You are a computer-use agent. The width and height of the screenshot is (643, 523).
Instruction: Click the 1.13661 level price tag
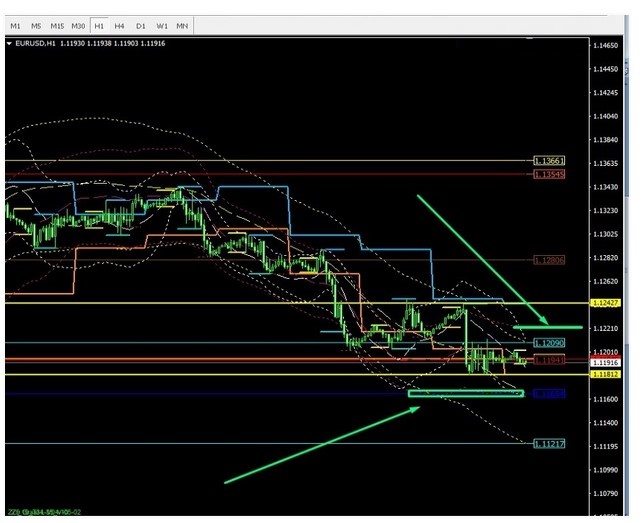point(549,161)
